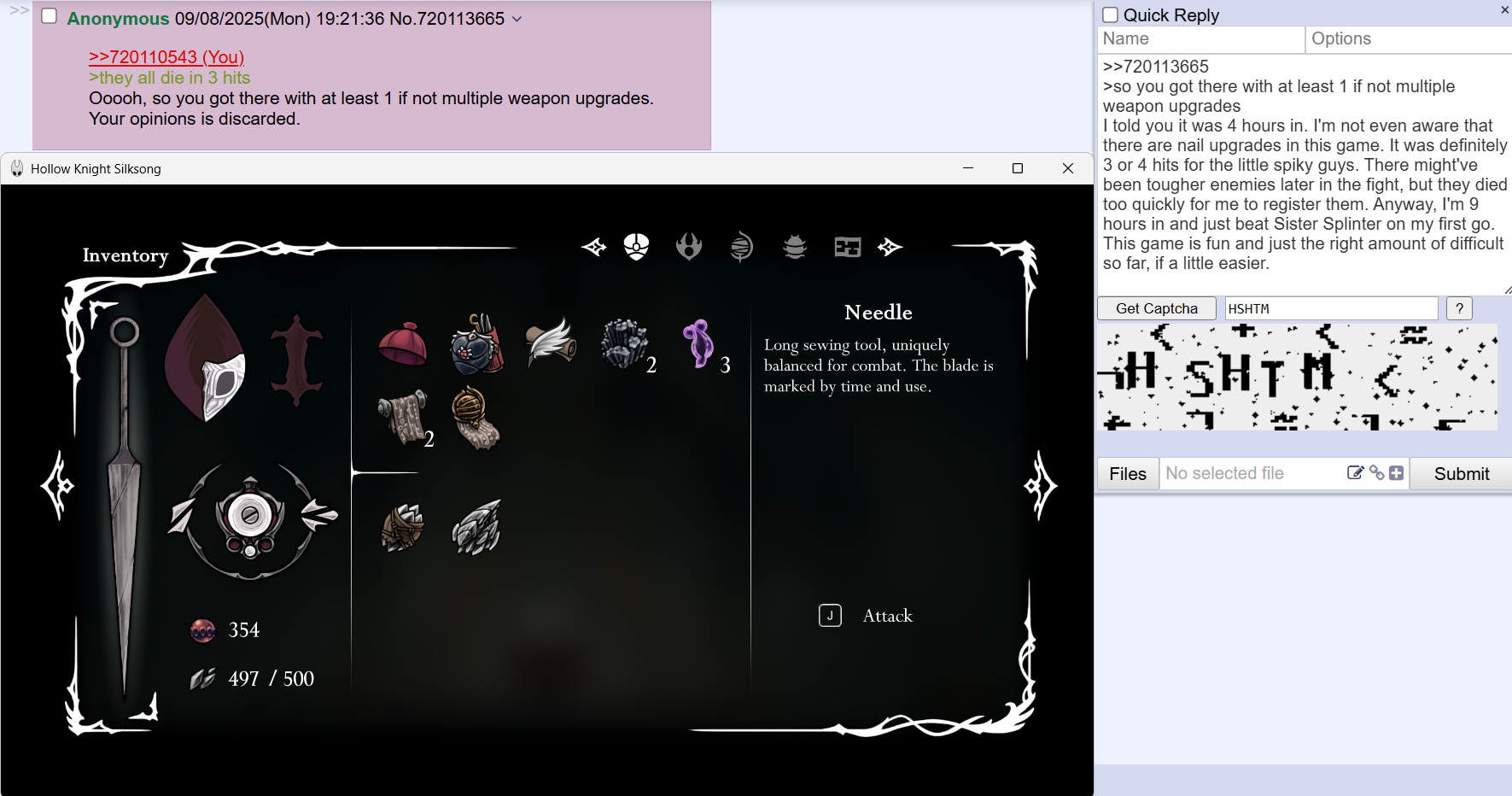Click the captcha help question mark button
1512x796 pixels.
(x=1460, y=308)
